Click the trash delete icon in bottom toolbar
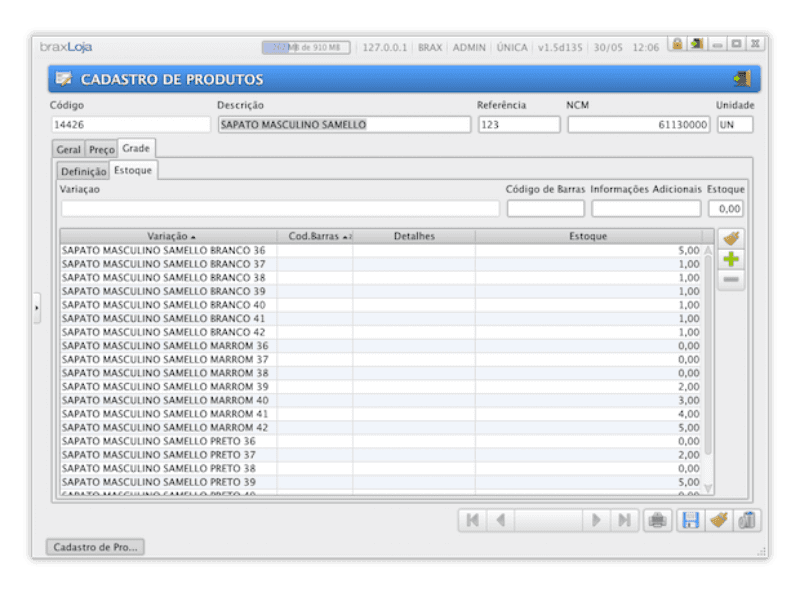The width and height of the screenshot is (800, 600). pos(746,520)
